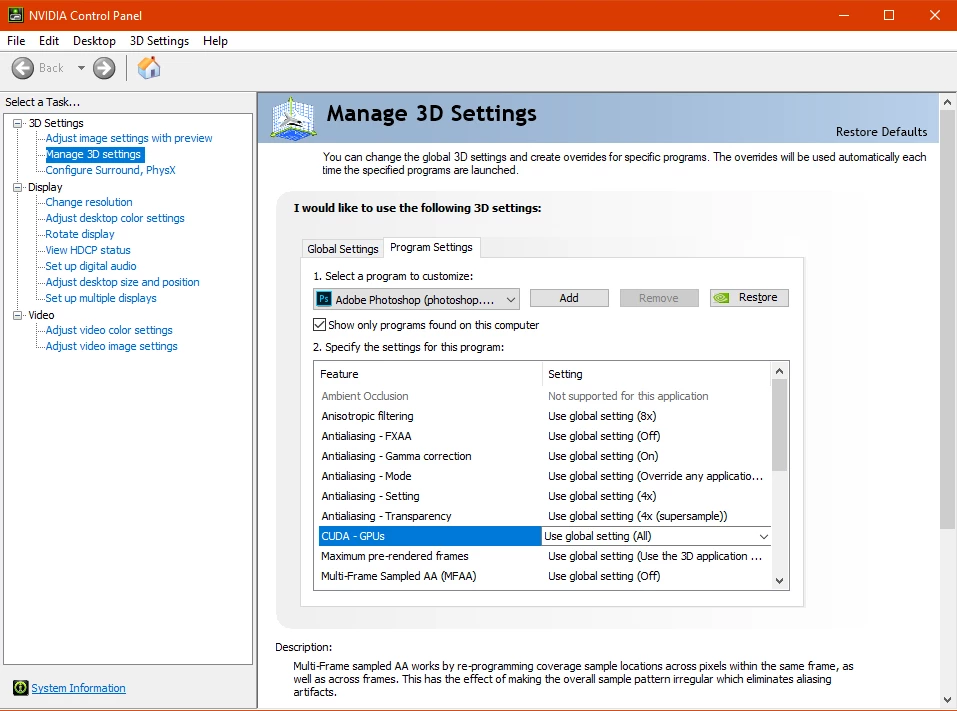The height and width of the screenshot is (711, 957).
Task: Click Use global setting (8x) value
Action: [602, 416]
